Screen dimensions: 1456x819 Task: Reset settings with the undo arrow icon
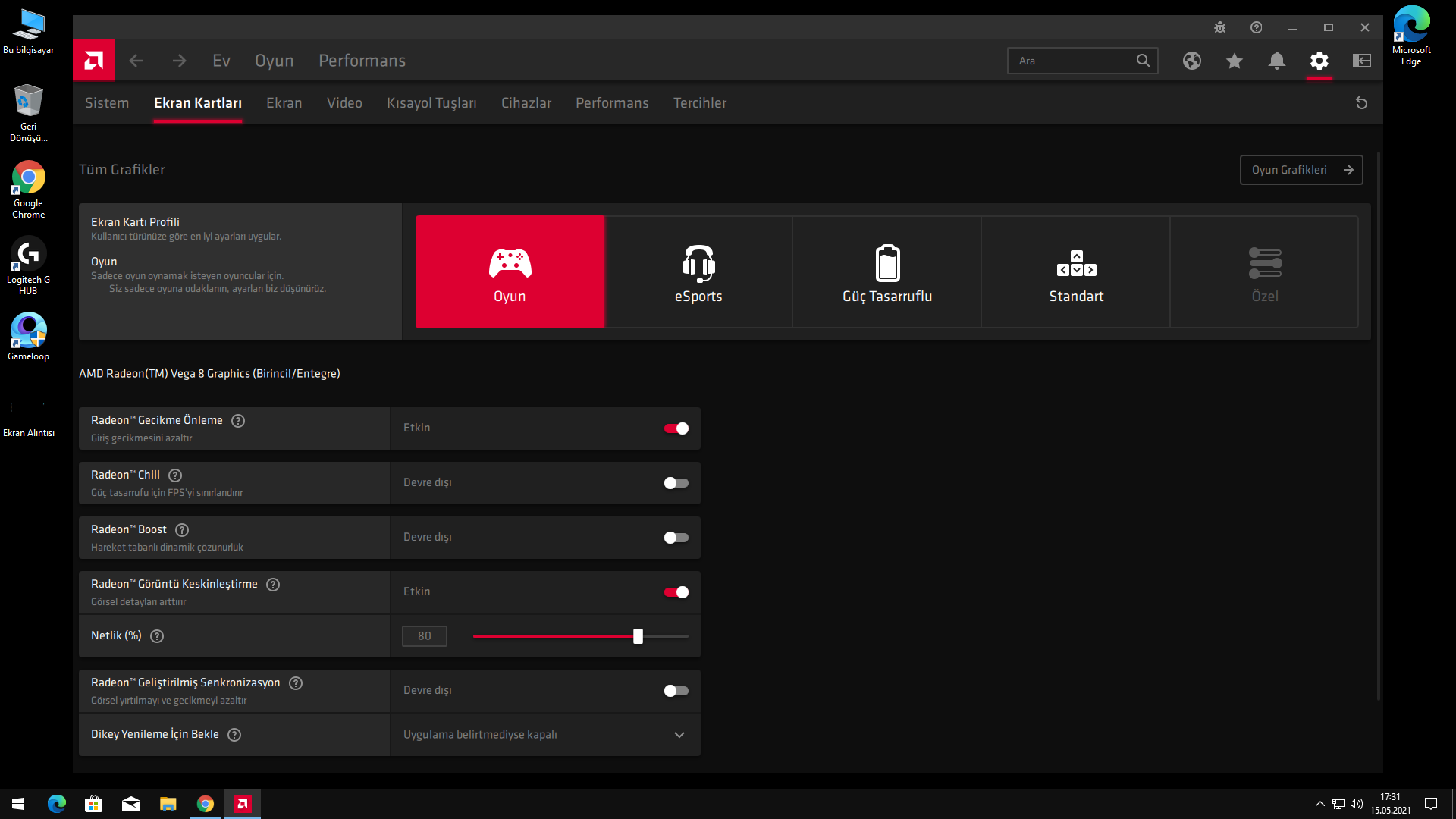(x=1361, y=103)
